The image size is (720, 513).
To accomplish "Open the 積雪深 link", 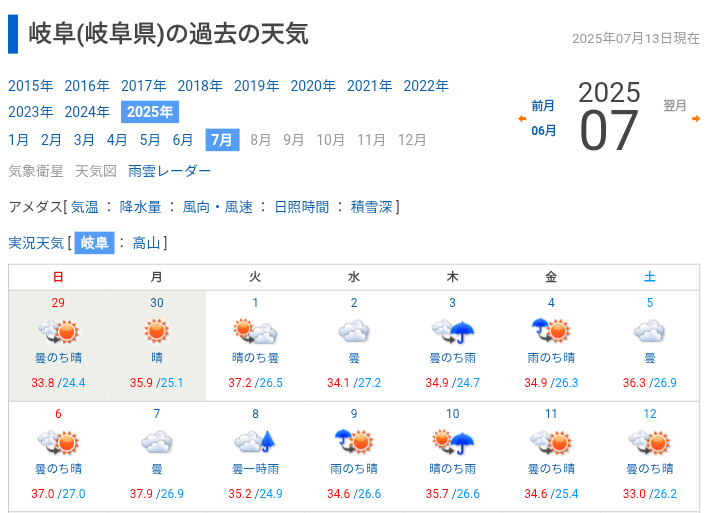I will point(371,207).
